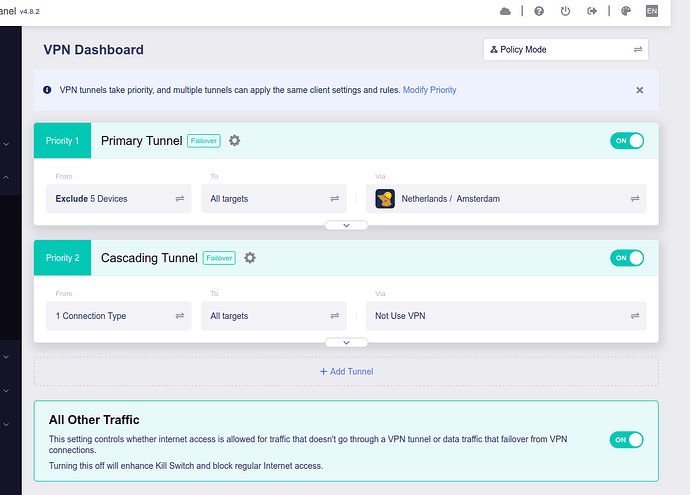
Task: Turn off All Other Traffic switch
Action: coord(627,439)
